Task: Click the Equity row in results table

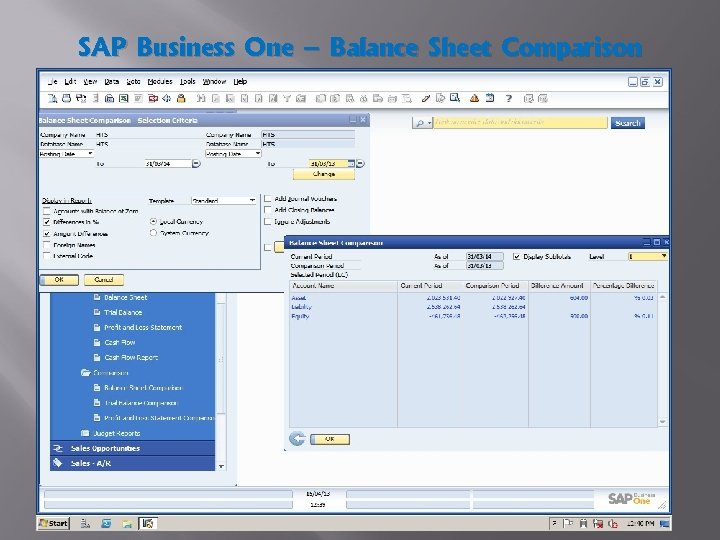Action: coord(473,316)
